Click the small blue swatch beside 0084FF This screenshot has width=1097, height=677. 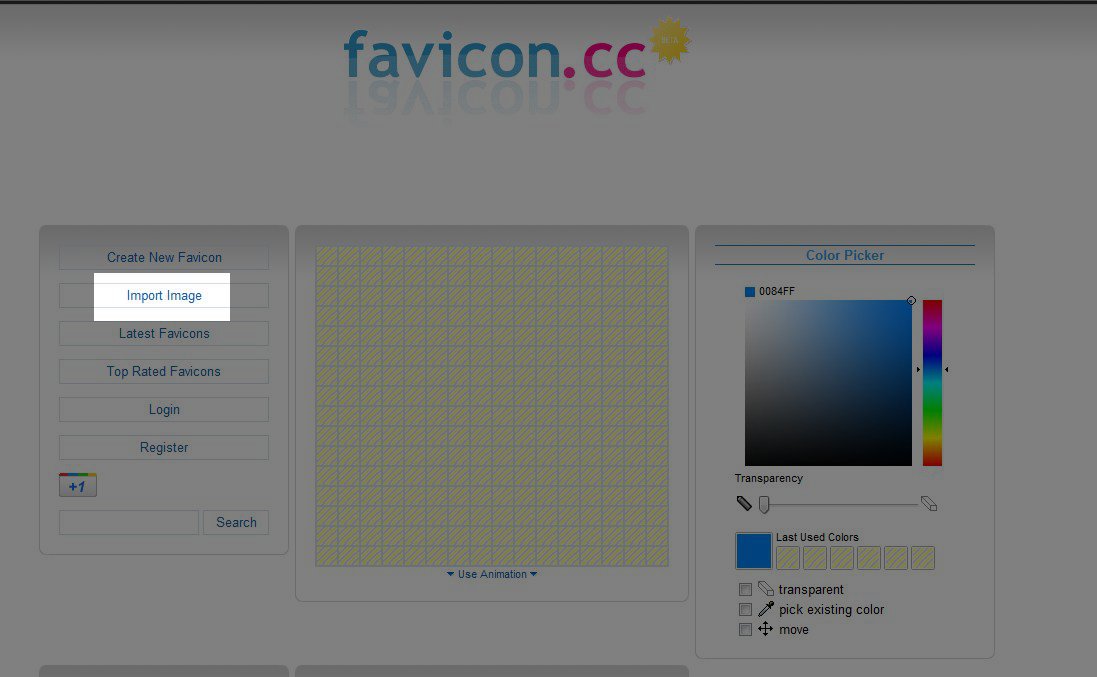tap(749, 291)
